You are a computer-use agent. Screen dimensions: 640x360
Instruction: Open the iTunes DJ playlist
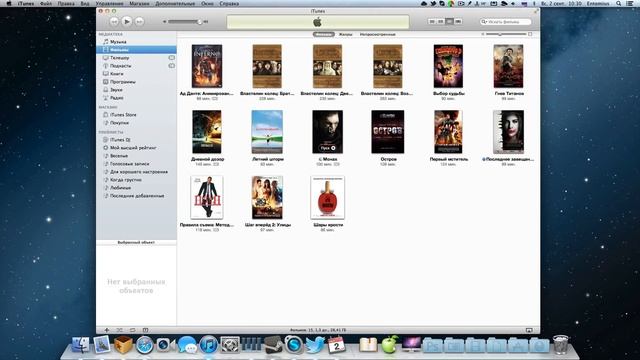tap(120, 140)
